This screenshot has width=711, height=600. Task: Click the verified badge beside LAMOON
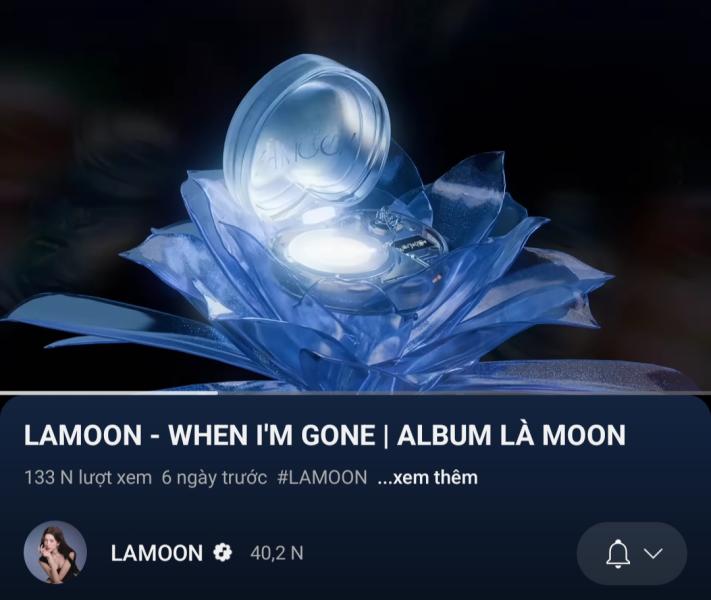223,553
